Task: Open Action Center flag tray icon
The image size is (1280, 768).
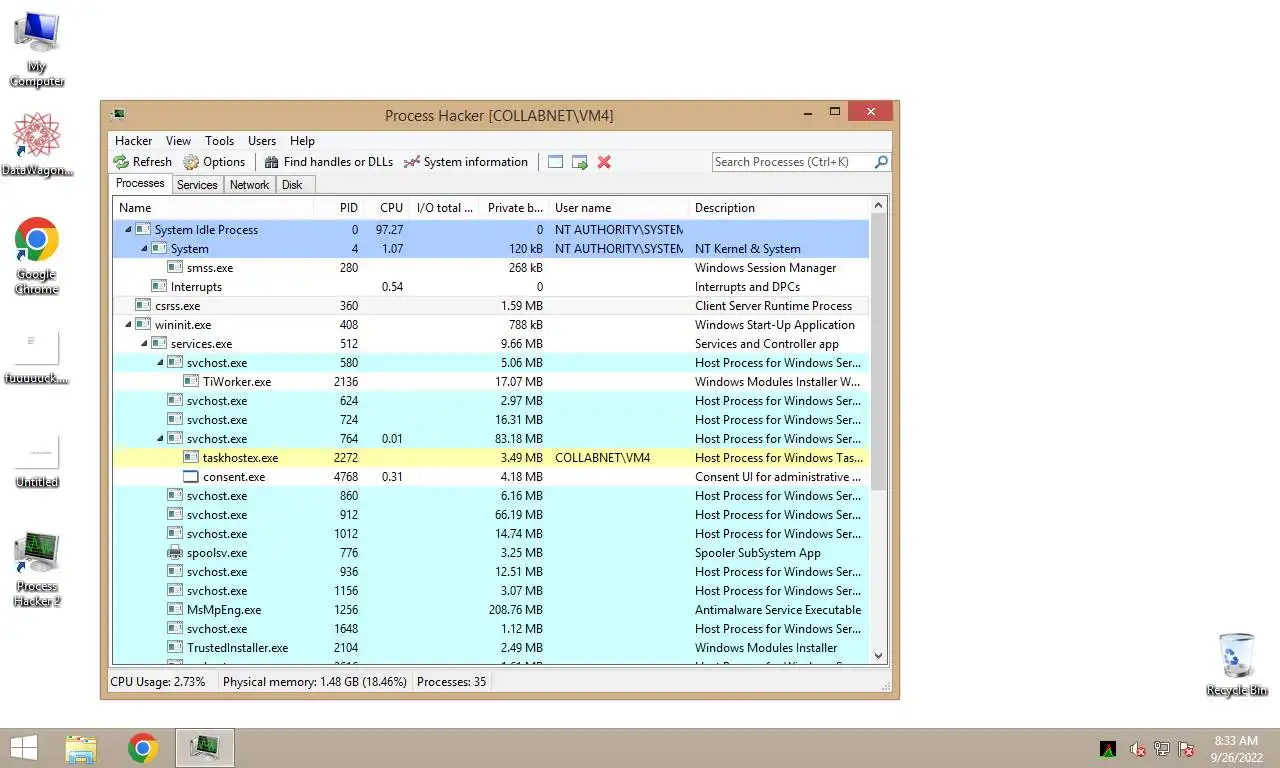Action: [1186, 749]
